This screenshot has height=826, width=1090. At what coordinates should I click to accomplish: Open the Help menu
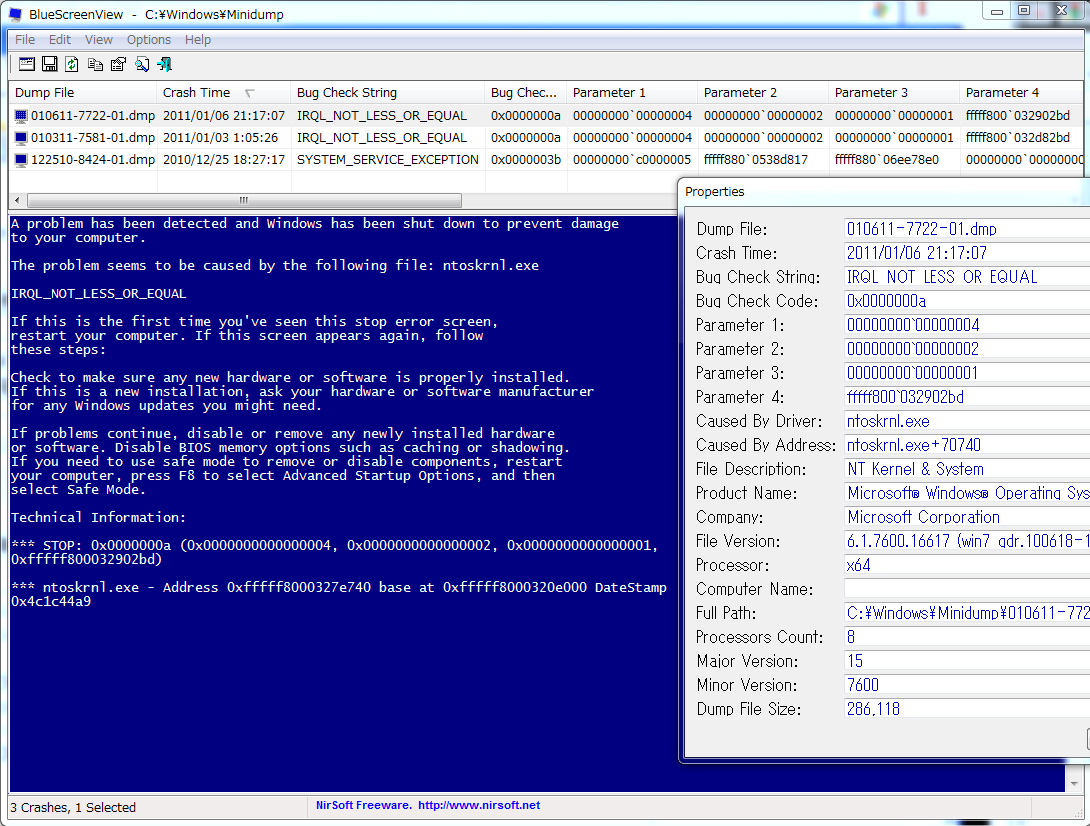point(198,40)
